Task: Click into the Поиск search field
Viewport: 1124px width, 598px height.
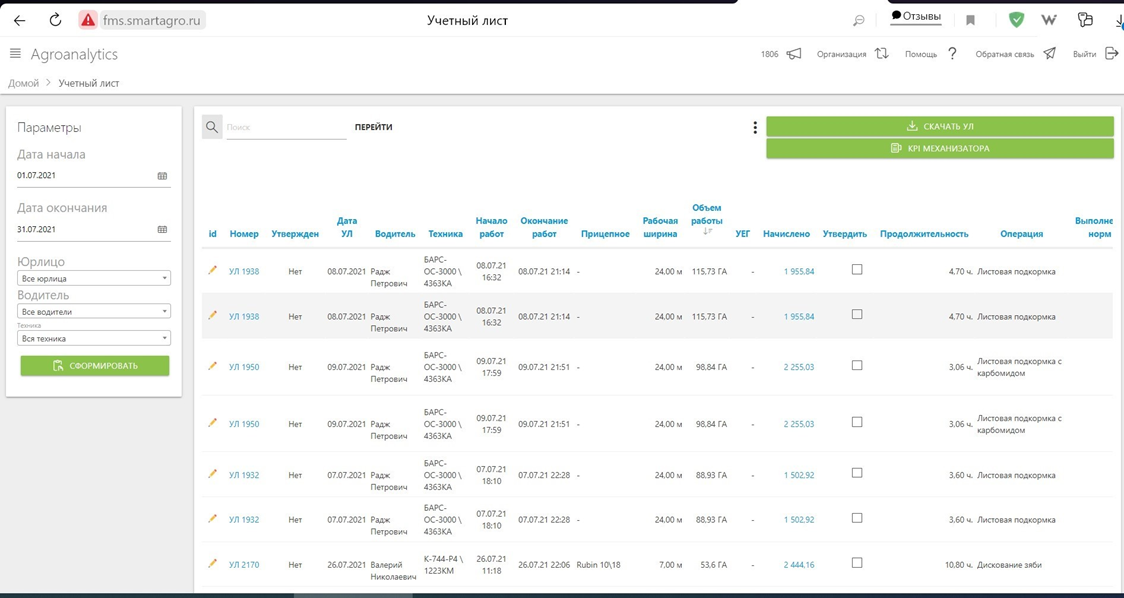Action: (285, 128)
